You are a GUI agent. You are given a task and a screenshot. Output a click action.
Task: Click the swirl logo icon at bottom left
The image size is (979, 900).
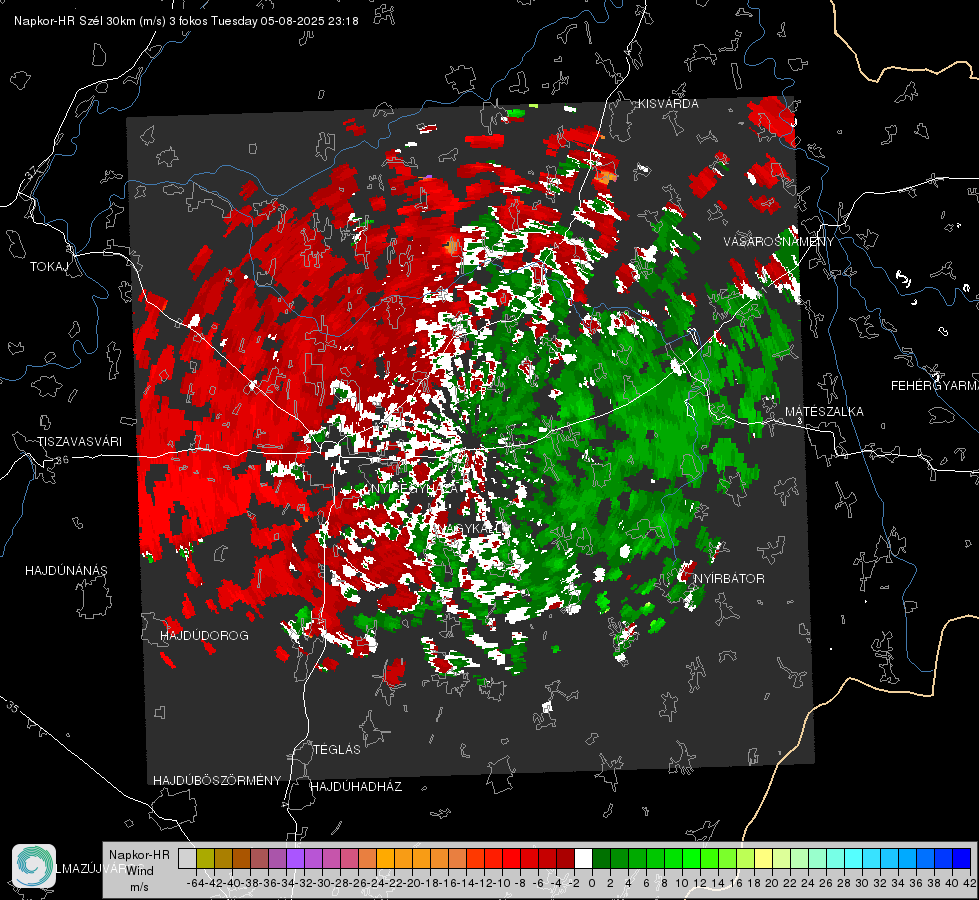coord(34,866)
